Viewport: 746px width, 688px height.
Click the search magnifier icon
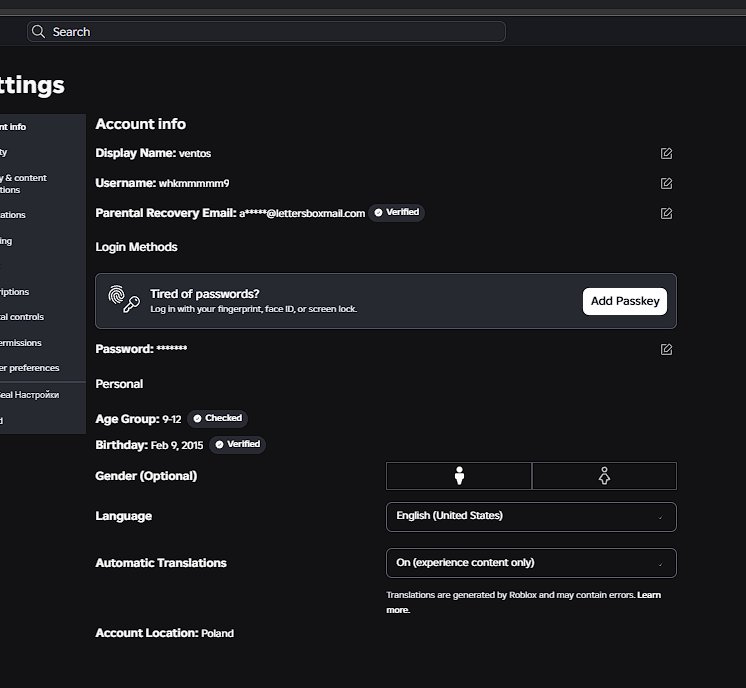coord(38,32)
